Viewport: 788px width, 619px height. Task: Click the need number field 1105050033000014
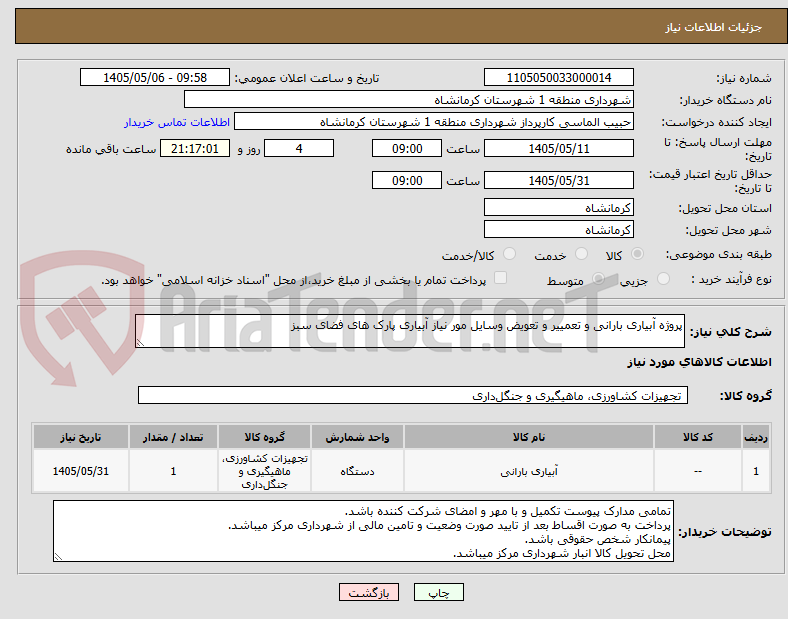(x=559, y=77)
